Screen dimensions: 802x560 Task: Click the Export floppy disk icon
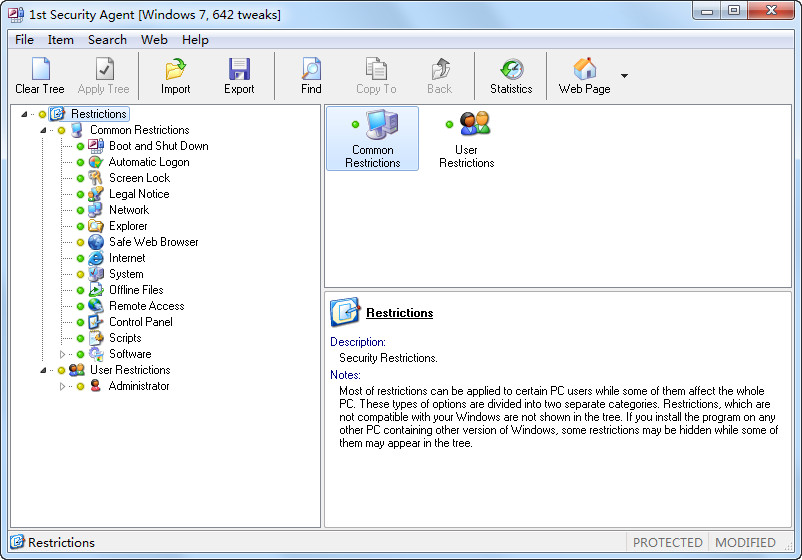(x=239, y=69)
